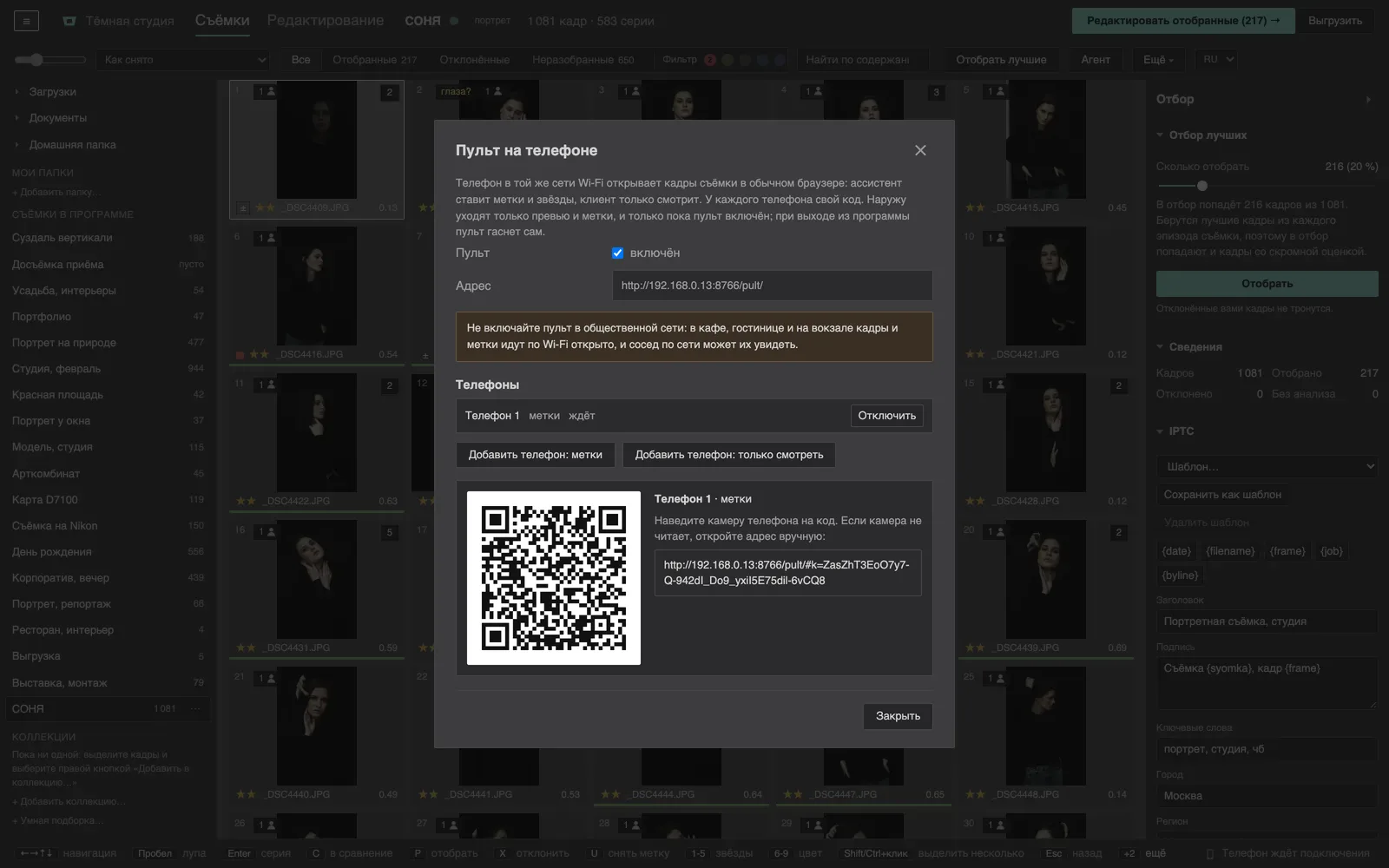Open the Студия, февраль folder
1389x868 pixels.
coord(108,369)
